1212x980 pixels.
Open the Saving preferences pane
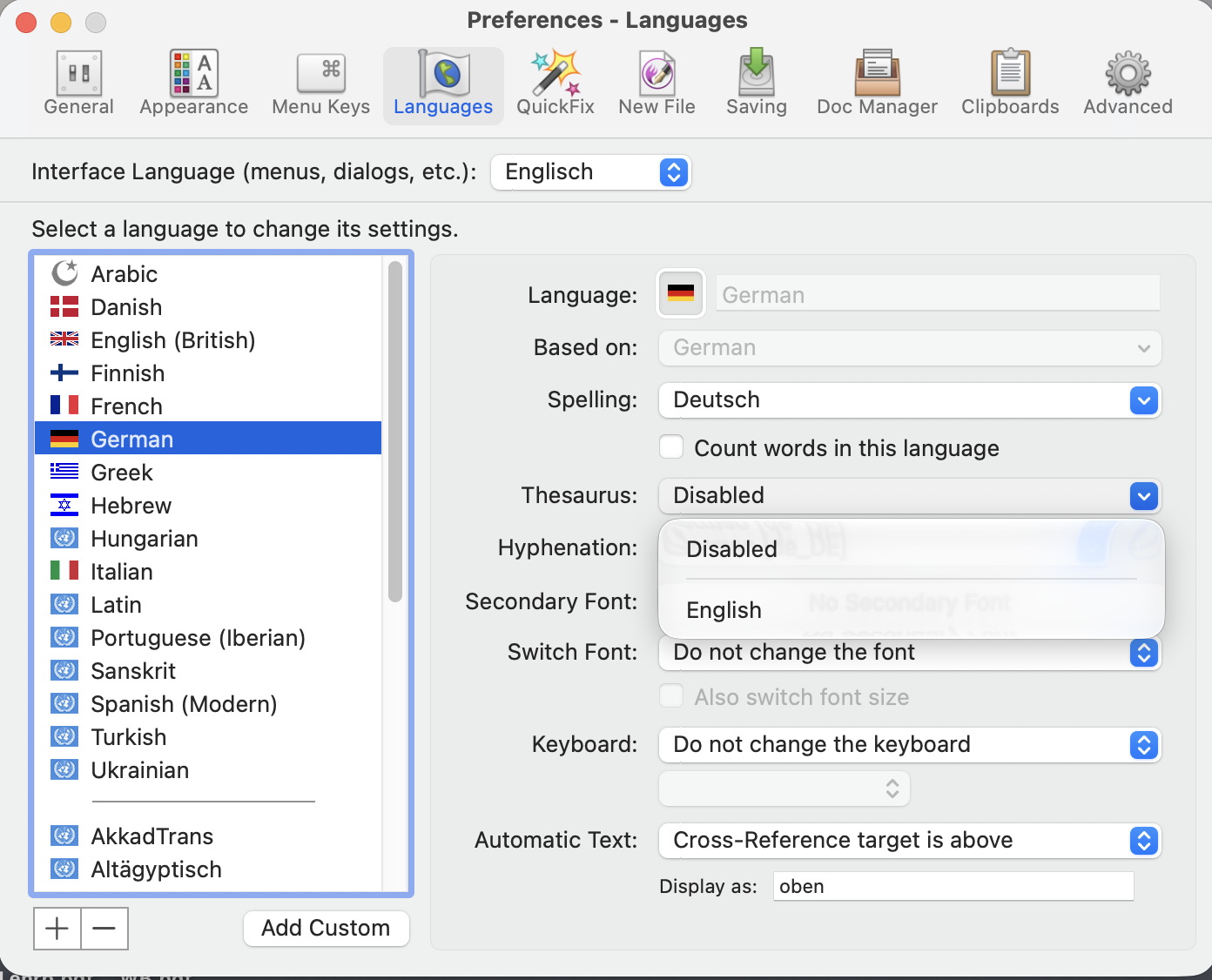point(756,84)
